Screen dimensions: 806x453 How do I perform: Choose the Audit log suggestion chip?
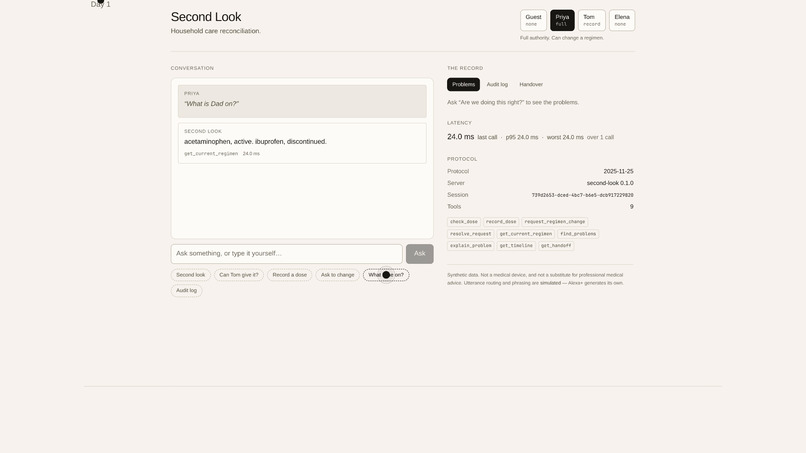click(186, 291)
